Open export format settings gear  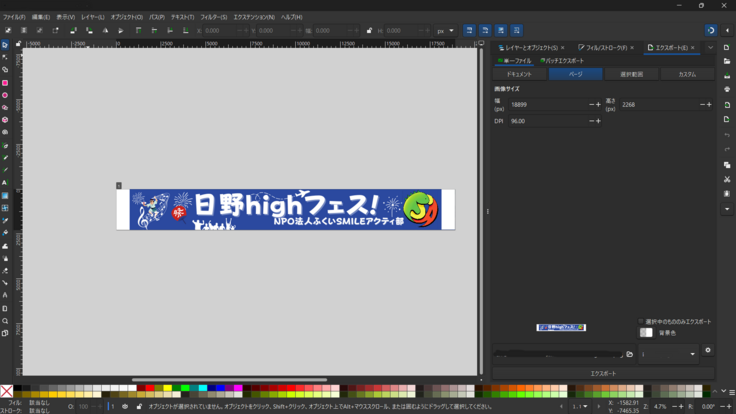coord(708,351)
